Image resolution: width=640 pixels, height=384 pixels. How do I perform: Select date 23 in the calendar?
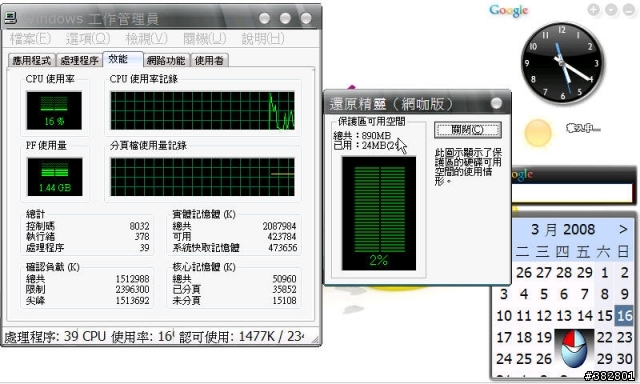(624, 337)
